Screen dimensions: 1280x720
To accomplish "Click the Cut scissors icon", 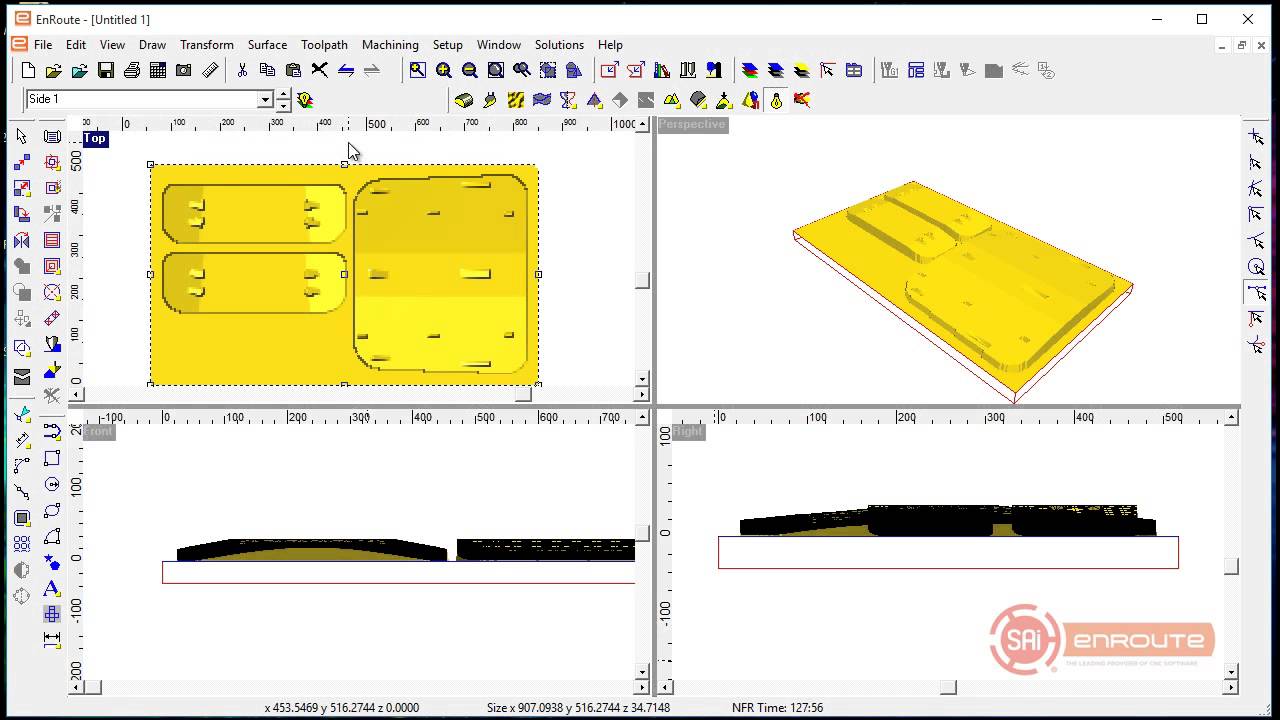I will click(242, 70).
